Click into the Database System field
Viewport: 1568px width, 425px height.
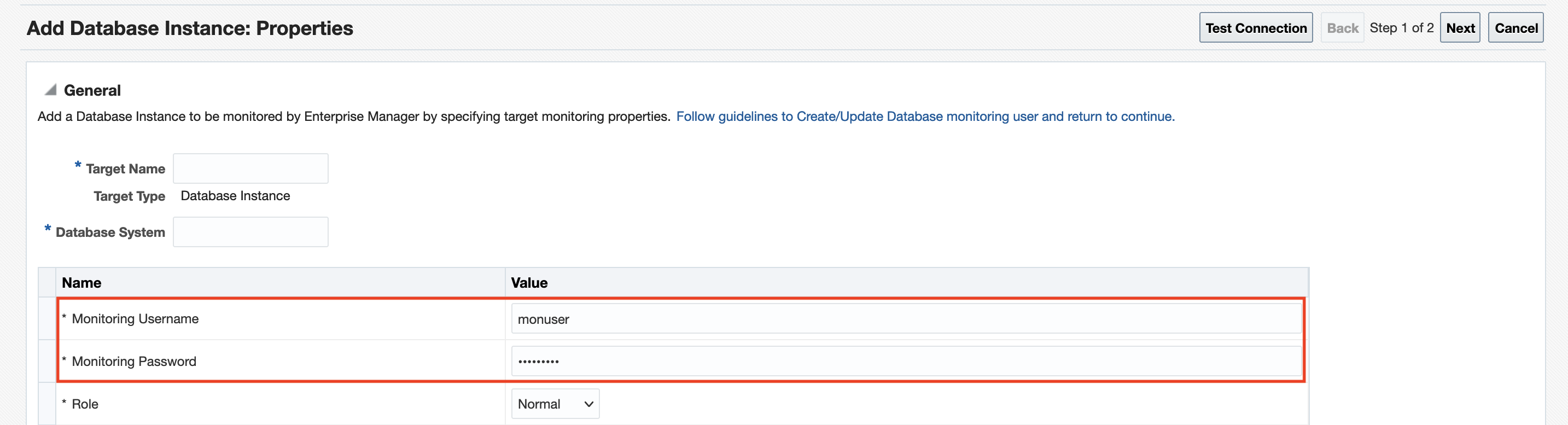(250, 232)
